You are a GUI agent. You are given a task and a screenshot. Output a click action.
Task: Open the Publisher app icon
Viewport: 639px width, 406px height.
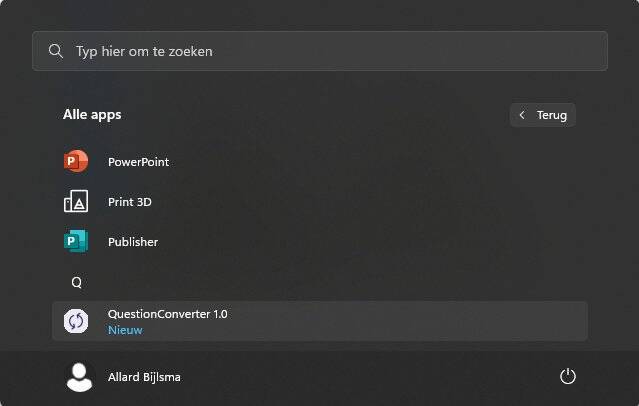(76, 241)
